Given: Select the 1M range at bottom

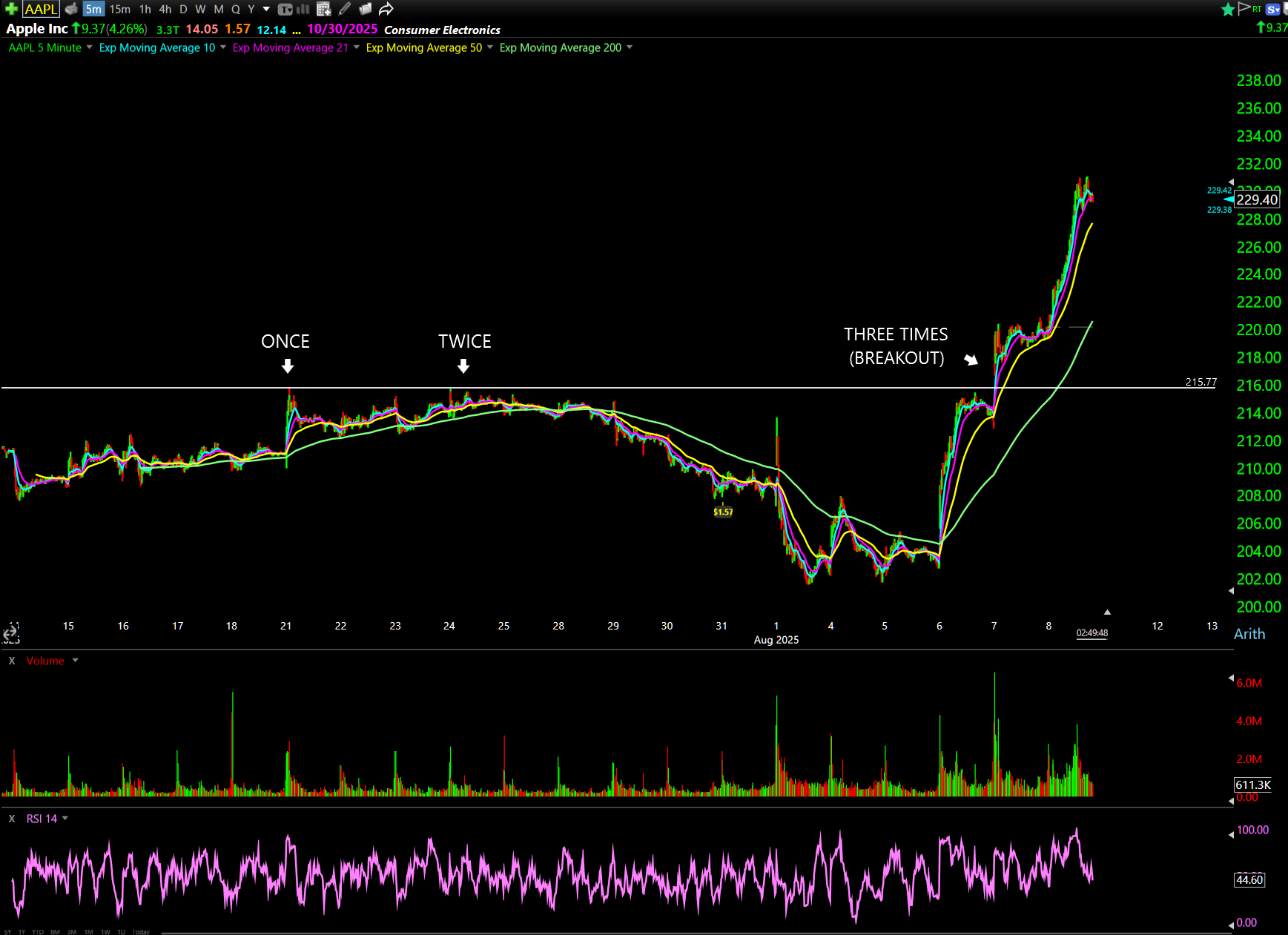Looking at the screenshot, I should tap(88, 932).
